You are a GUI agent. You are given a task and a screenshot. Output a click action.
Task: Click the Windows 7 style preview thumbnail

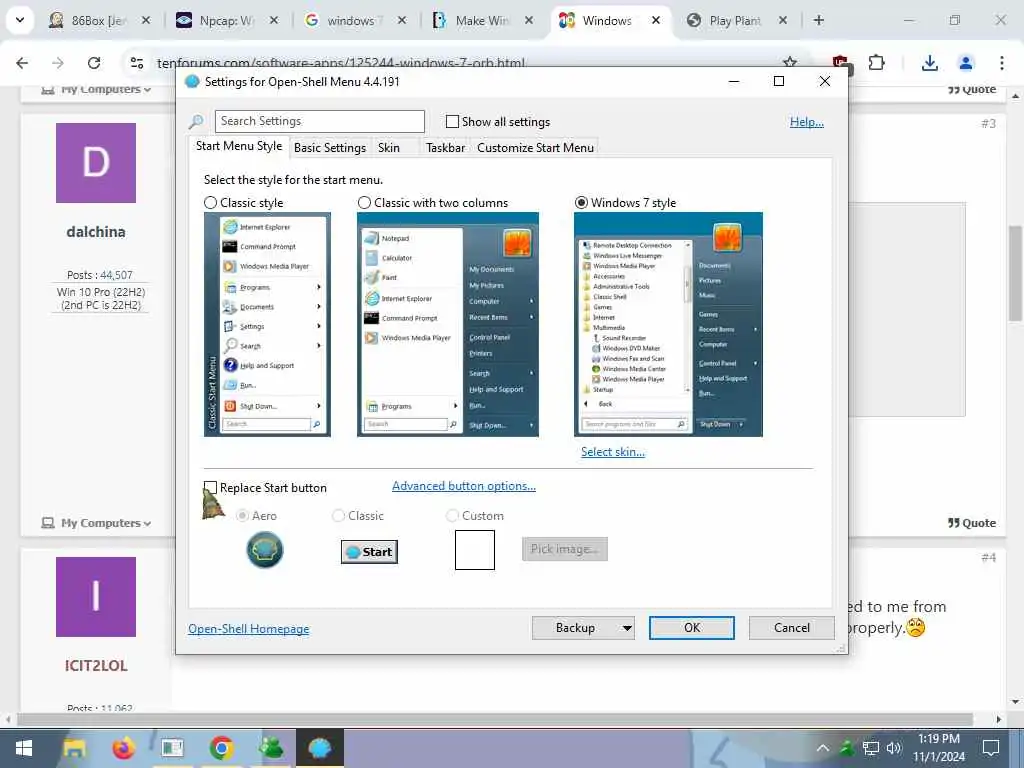pos(668,325)
